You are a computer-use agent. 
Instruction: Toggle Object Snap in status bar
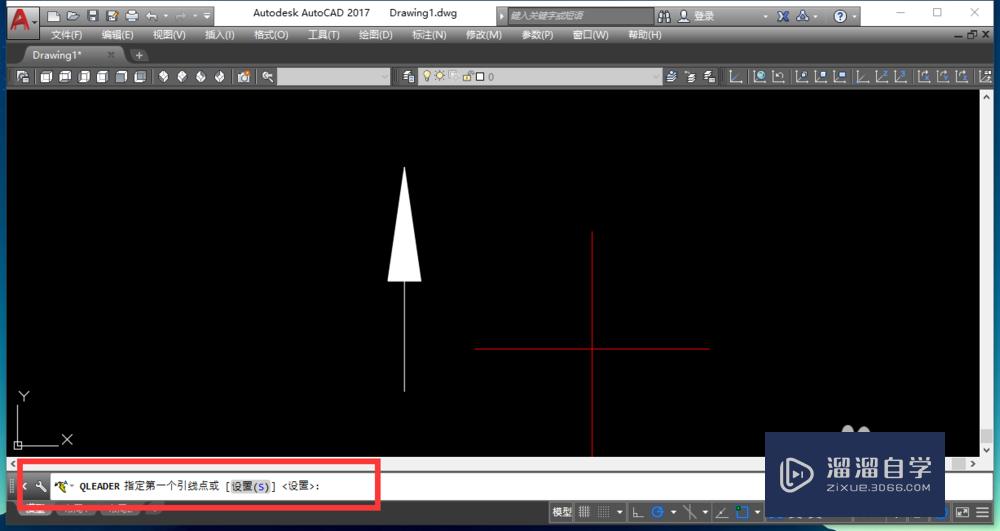(742, 512)
